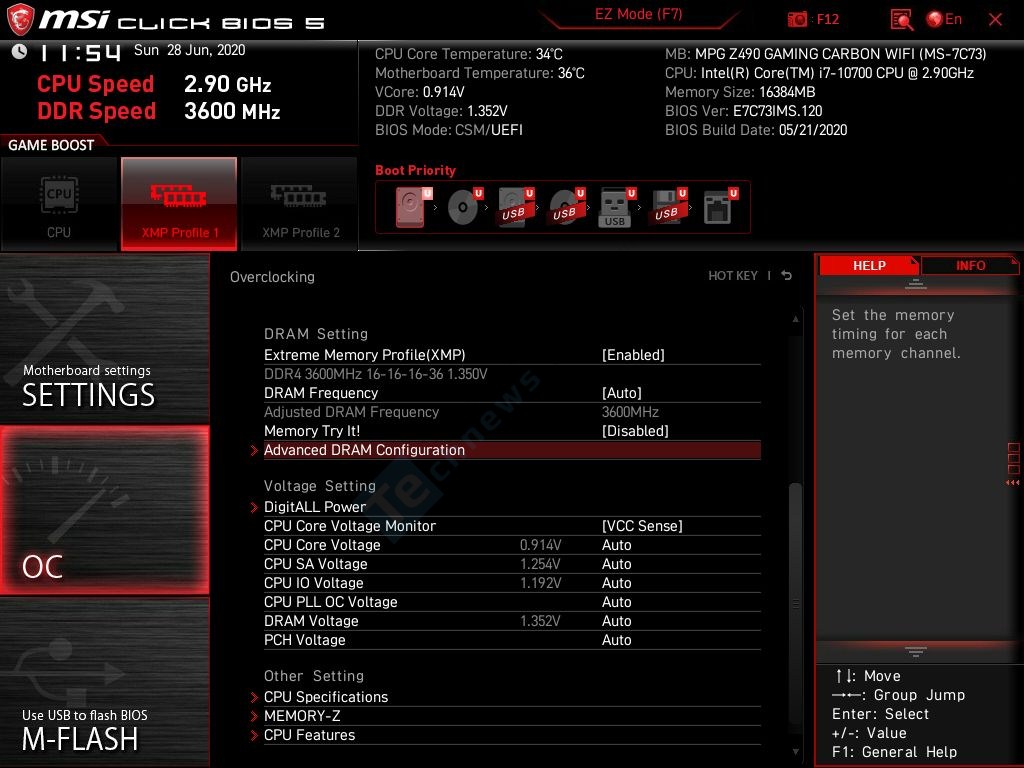Select the USB key boot device
1024x768 pixels.
(617, 207)
